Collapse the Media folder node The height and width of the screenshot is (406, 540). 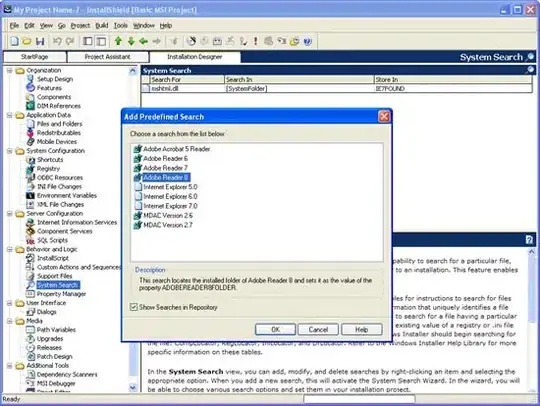click(x=10, y=321)
